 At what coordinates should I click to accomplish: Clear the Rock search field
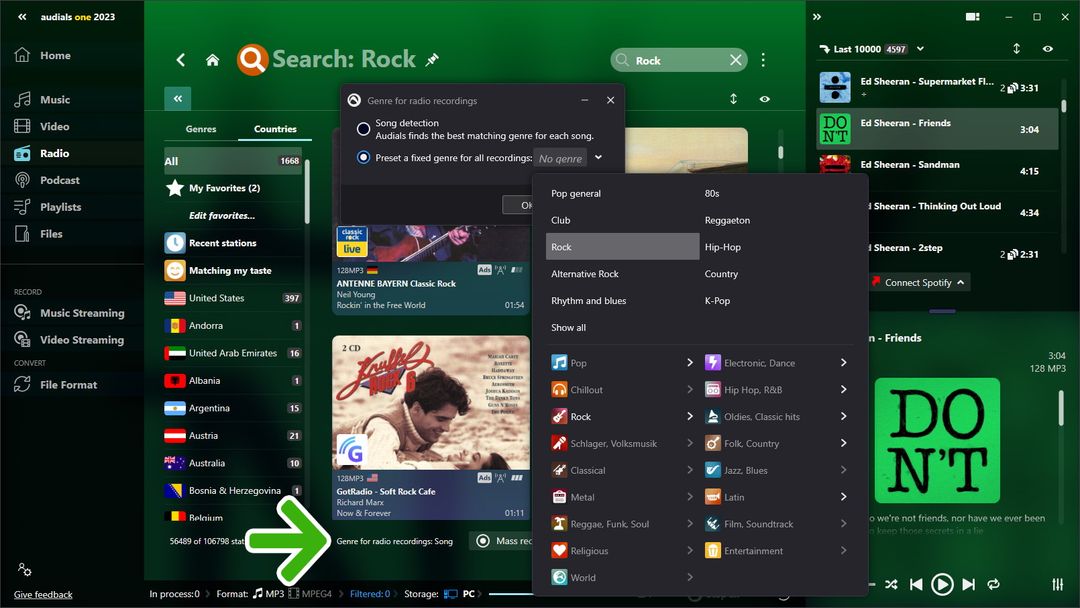pyautogui.click(x=735, y=60)
